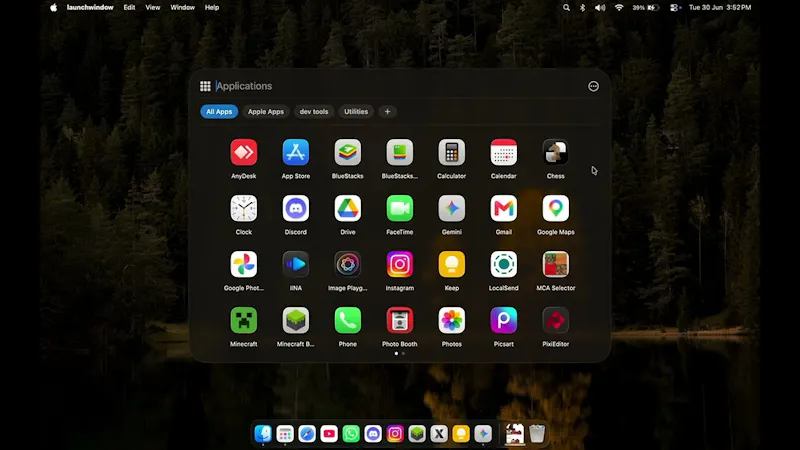Switch to the Apple Apps tab
800x450 pixels.
point(266,111)
